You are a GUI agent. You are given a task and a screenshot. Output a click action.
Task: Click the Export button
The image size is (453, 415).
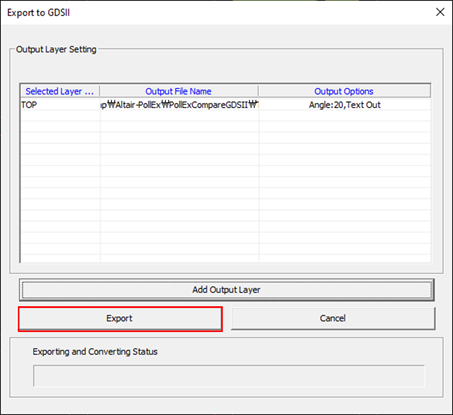click(120, 319)
